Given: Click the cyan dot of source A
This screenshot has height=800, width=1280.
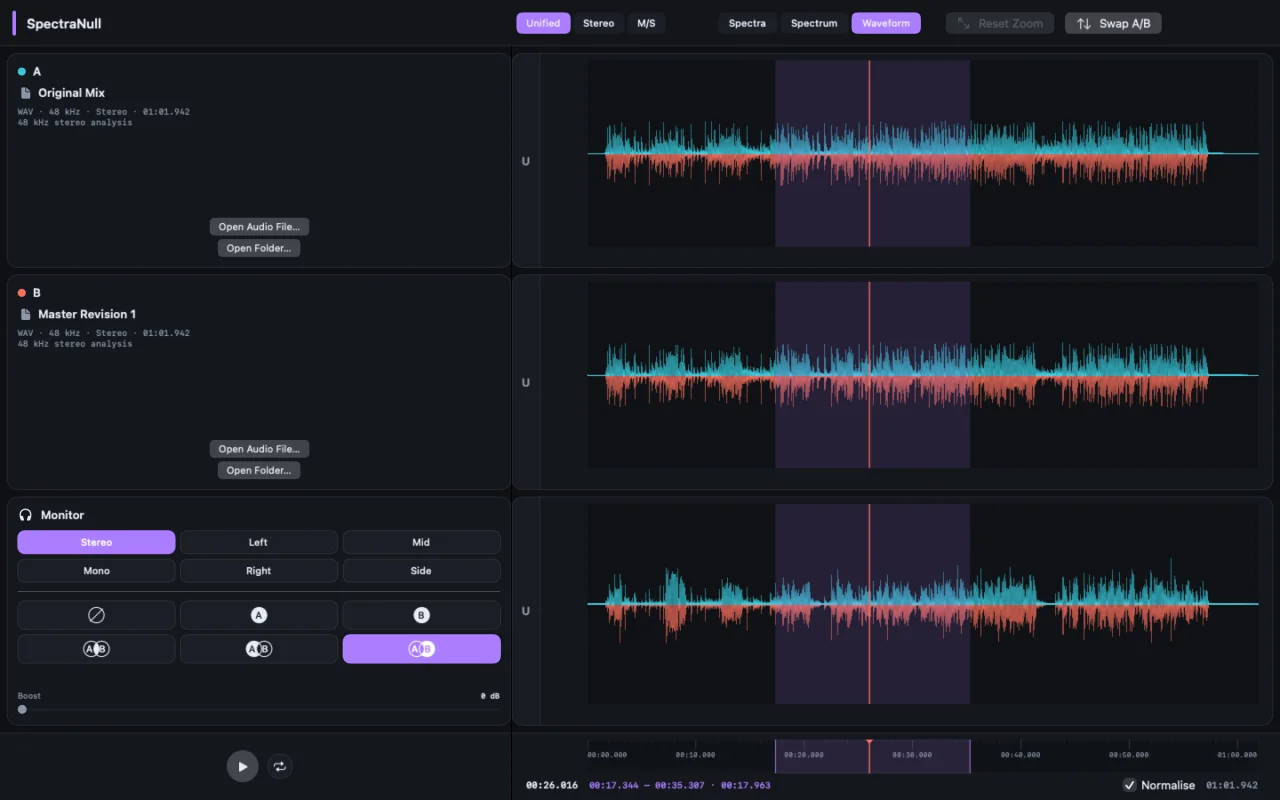Looking at the screenshot, I should [22, 71].
